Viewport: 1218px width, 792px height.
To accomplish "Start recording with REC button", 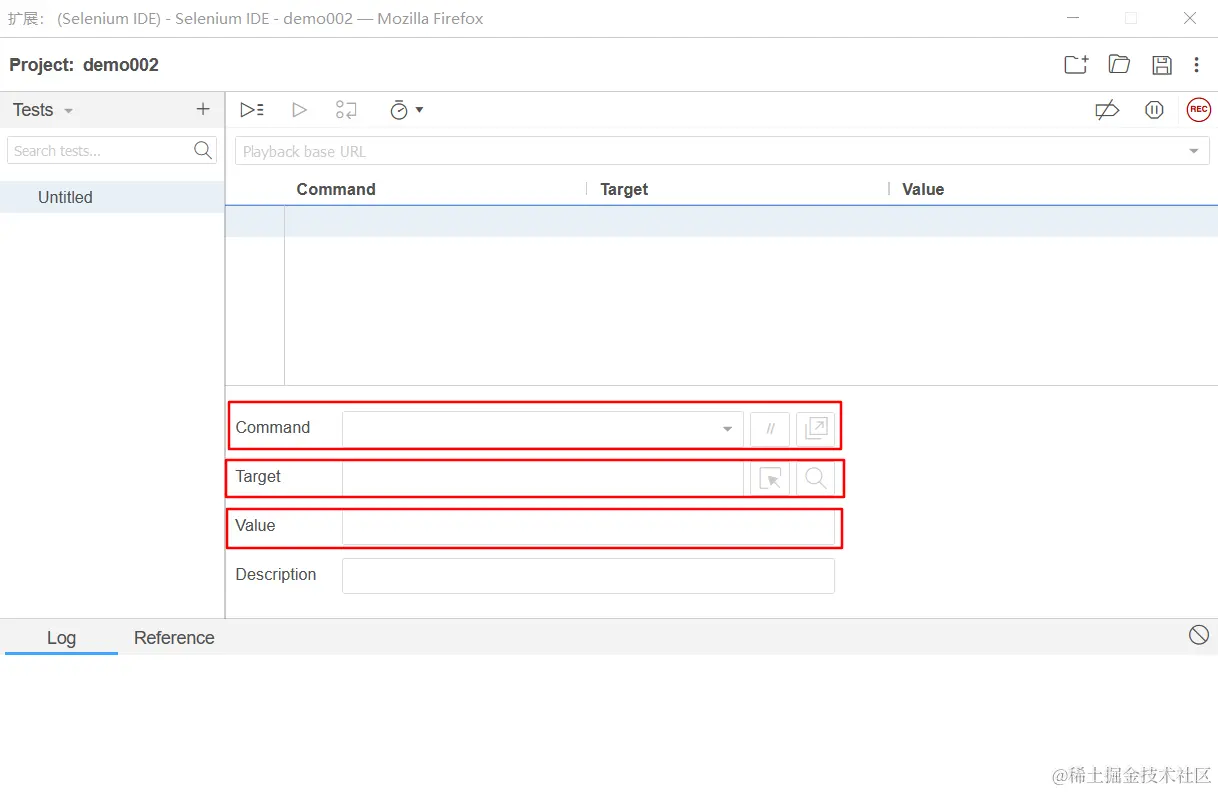I will (x=1198, y=110).
